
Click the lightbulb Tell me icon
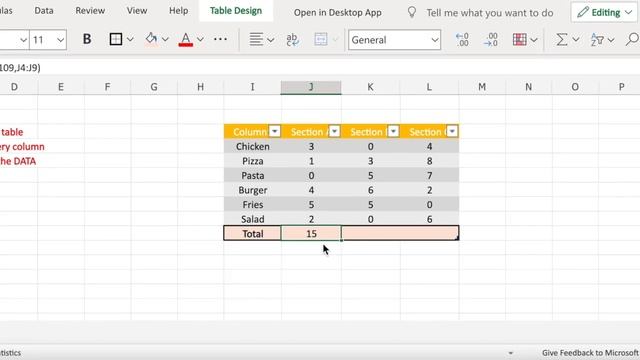pos(412,13)
